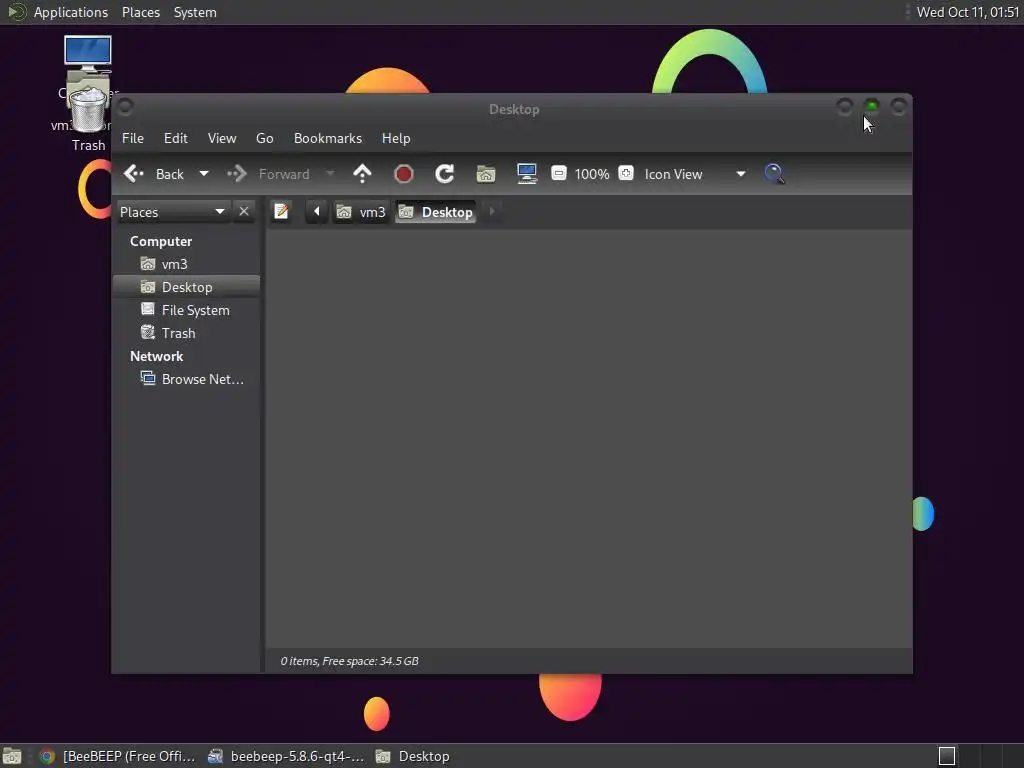Viewport: 1024px width, 768px height.
Task: Open Trash in the Places sidebar
Action: point(186,333)
